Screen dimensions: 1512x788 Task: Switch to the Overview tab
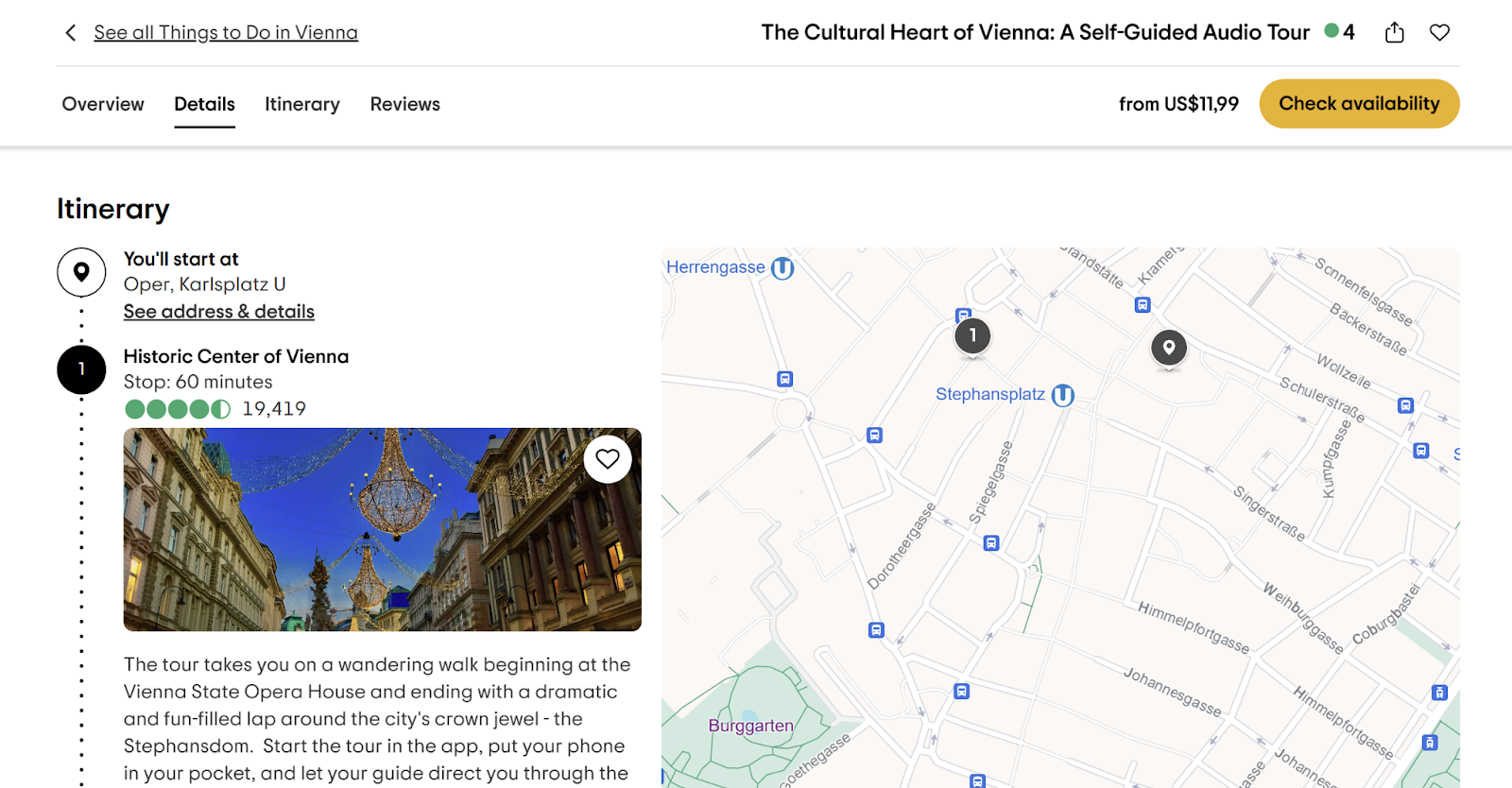click(103, 104)
